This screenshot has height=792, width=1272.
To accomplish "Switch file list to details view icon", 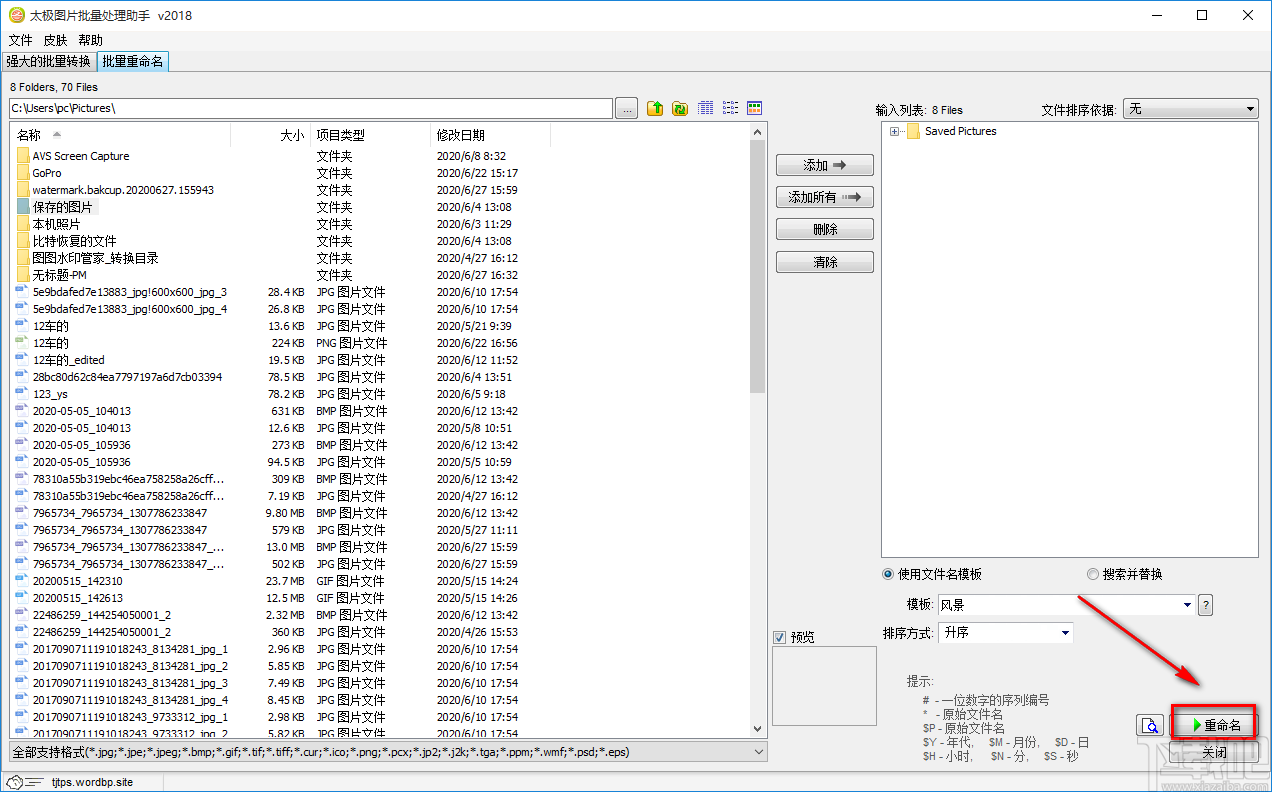I will 706,108.
